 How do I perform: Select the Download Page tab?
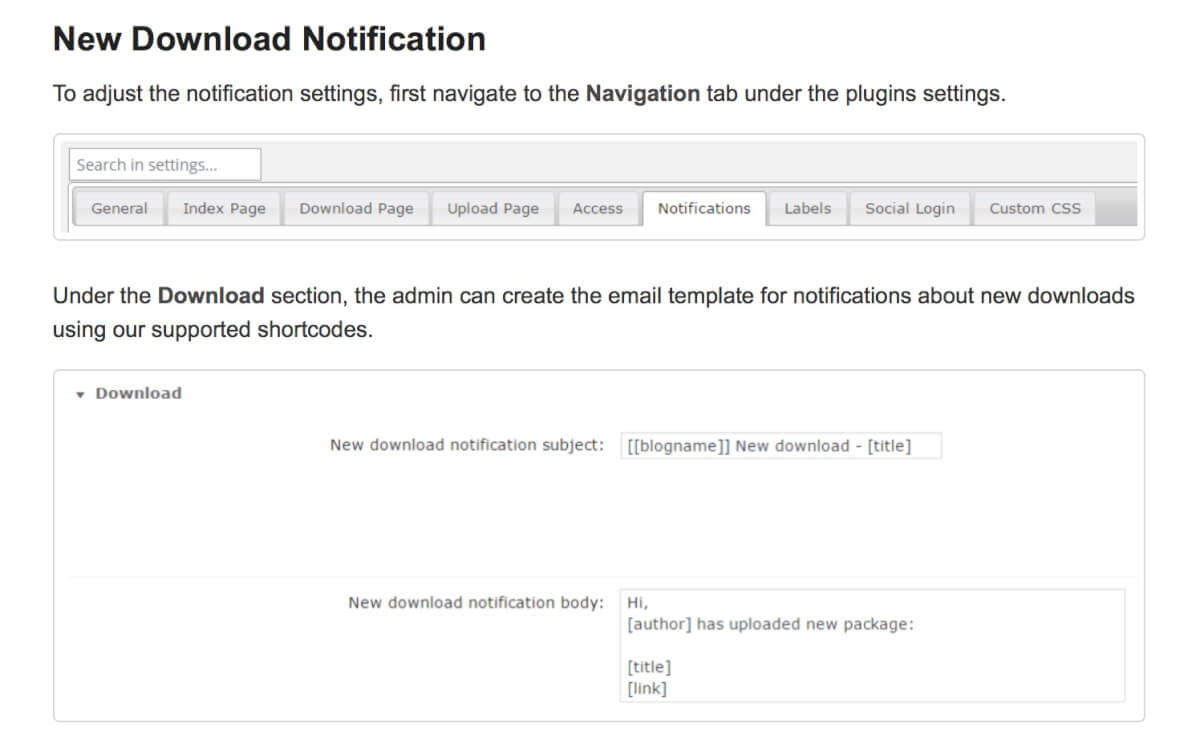pos(356,208)
